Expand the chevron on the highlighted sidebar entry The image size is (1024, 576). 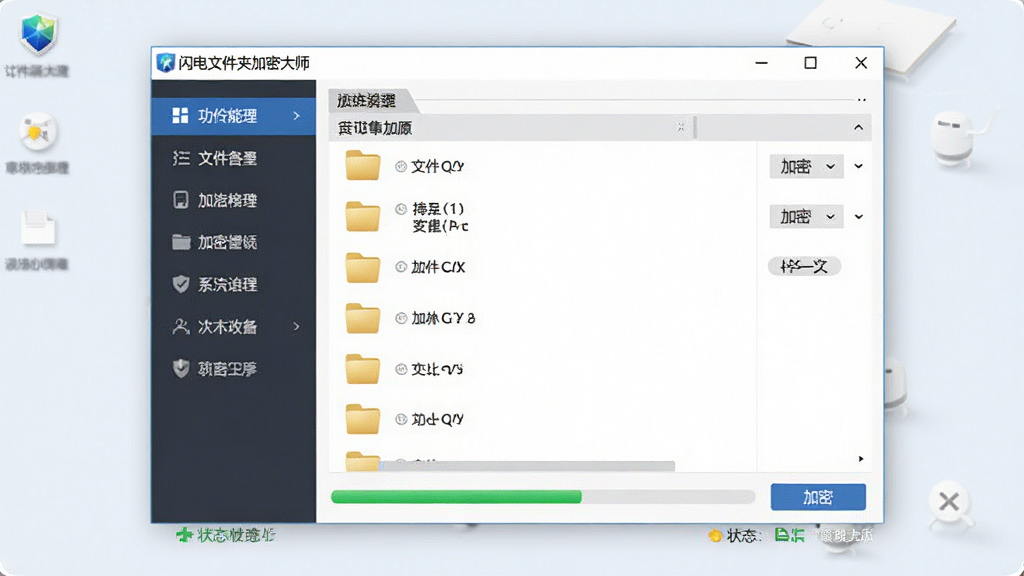tap(296, 116)
